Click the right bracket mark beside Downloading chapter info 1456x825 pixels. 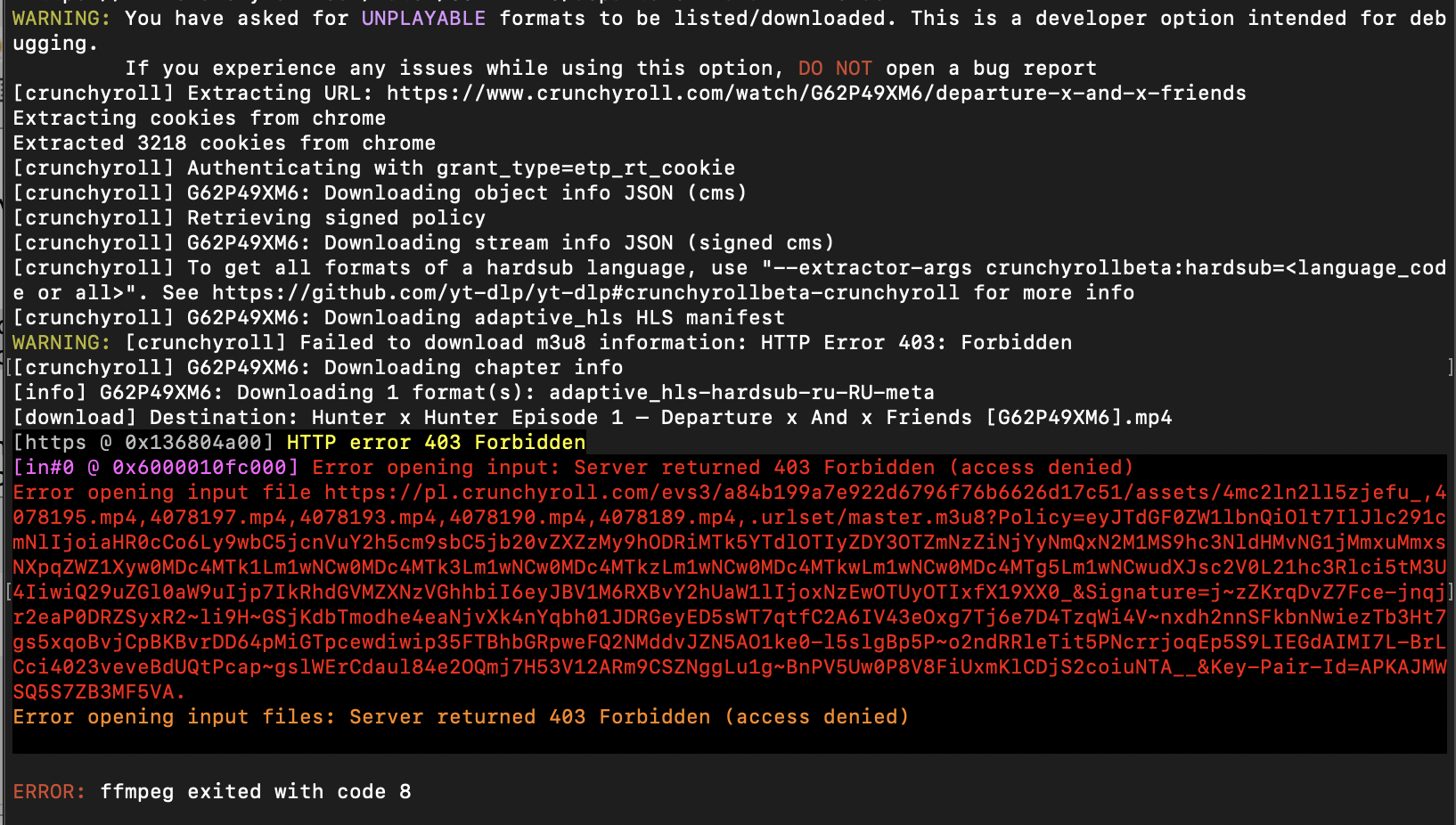pos(1451,367)
